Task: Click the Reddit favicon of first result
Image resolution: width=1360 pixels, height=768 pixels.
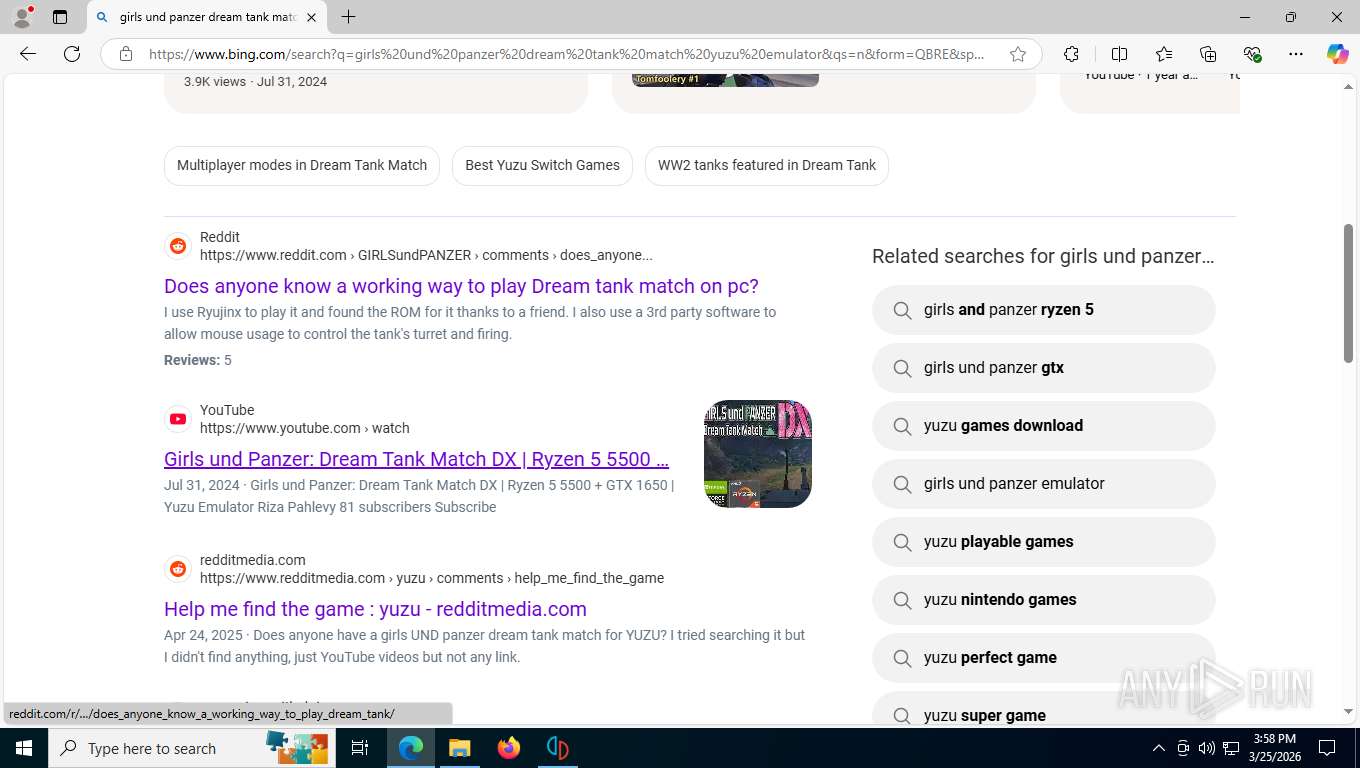Action: (178, 246)
